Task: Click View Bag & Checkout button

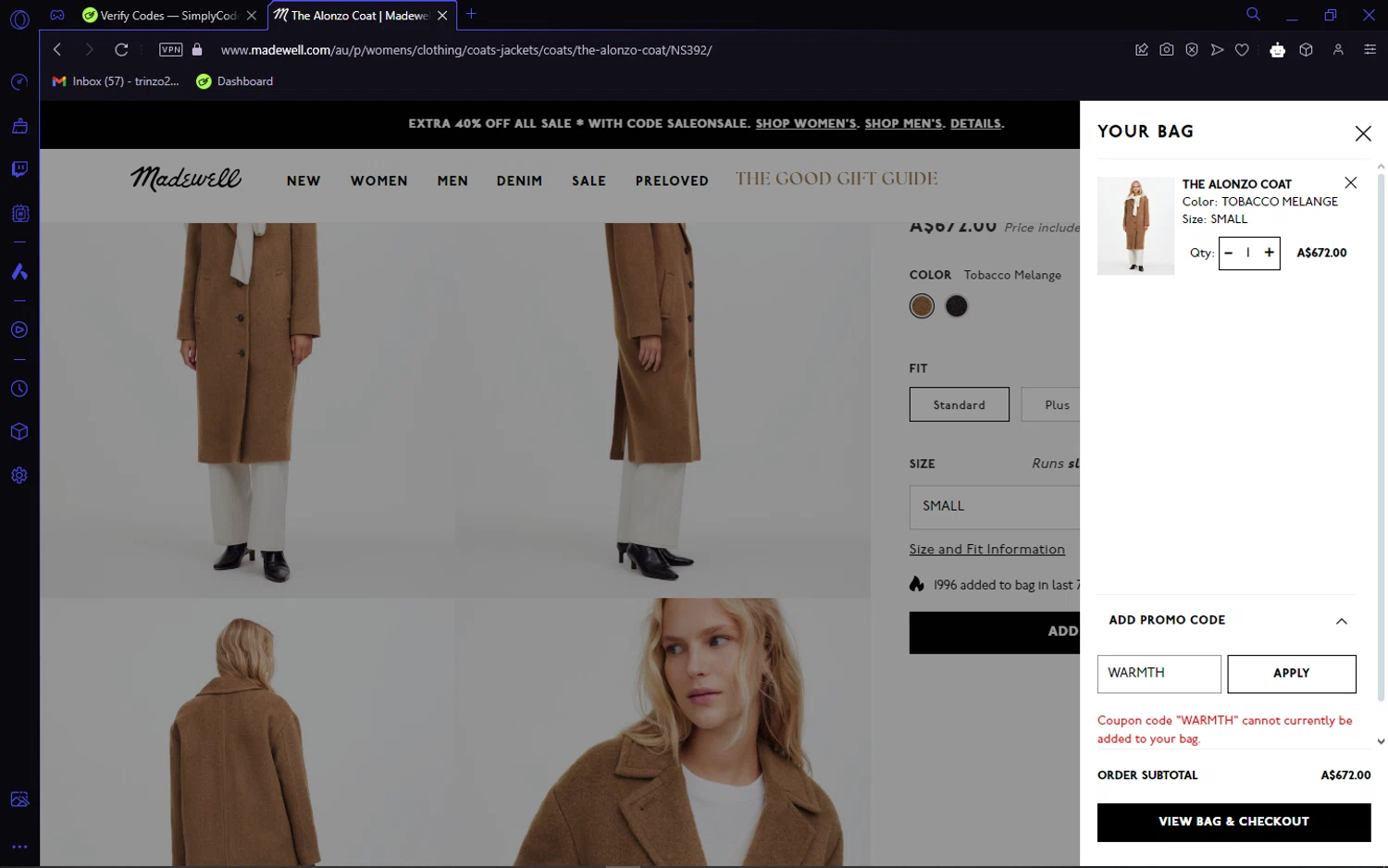Action: click(1234, 822)
